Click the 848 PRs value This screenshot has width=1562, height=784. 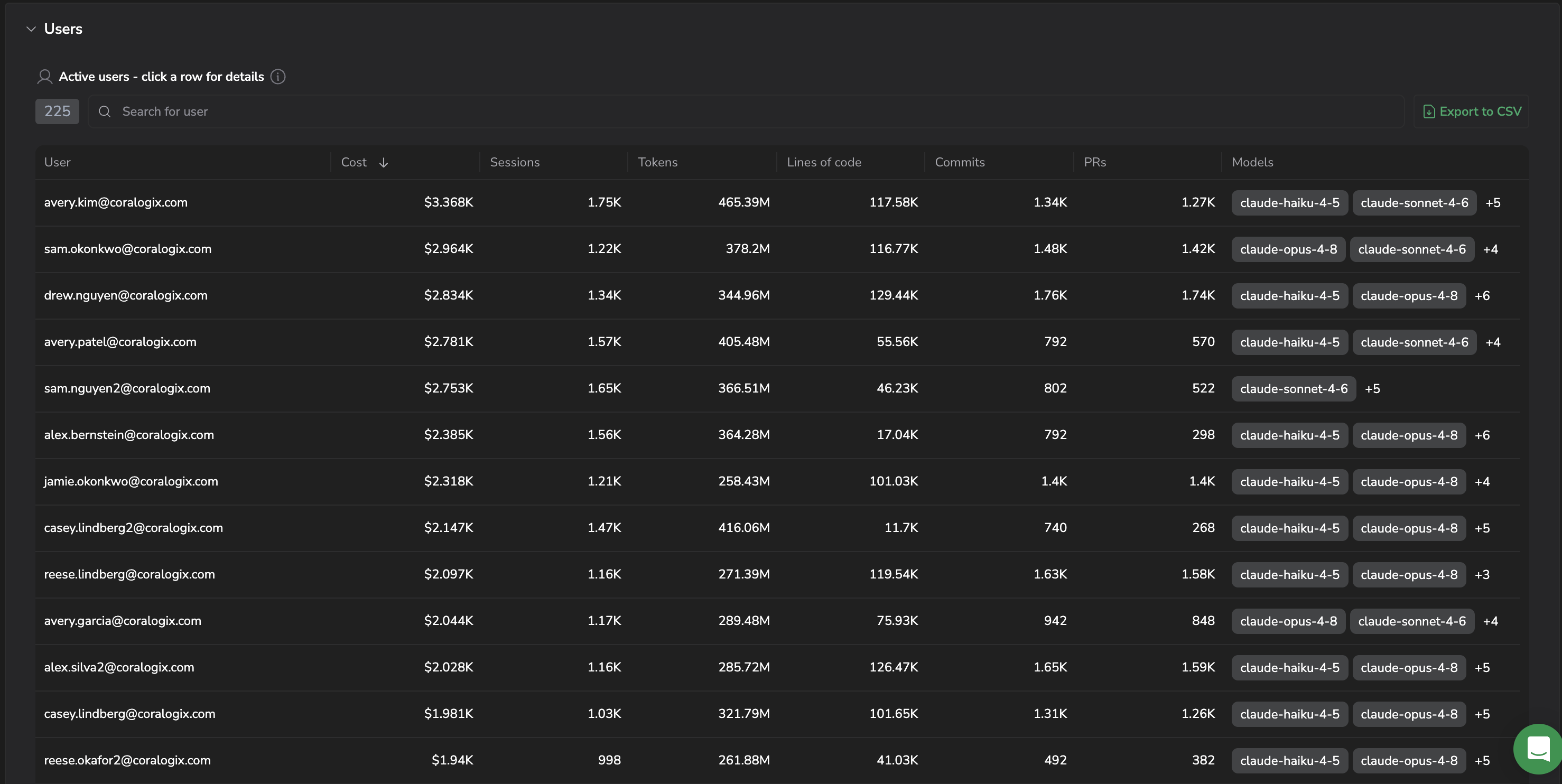(1204, 621)
